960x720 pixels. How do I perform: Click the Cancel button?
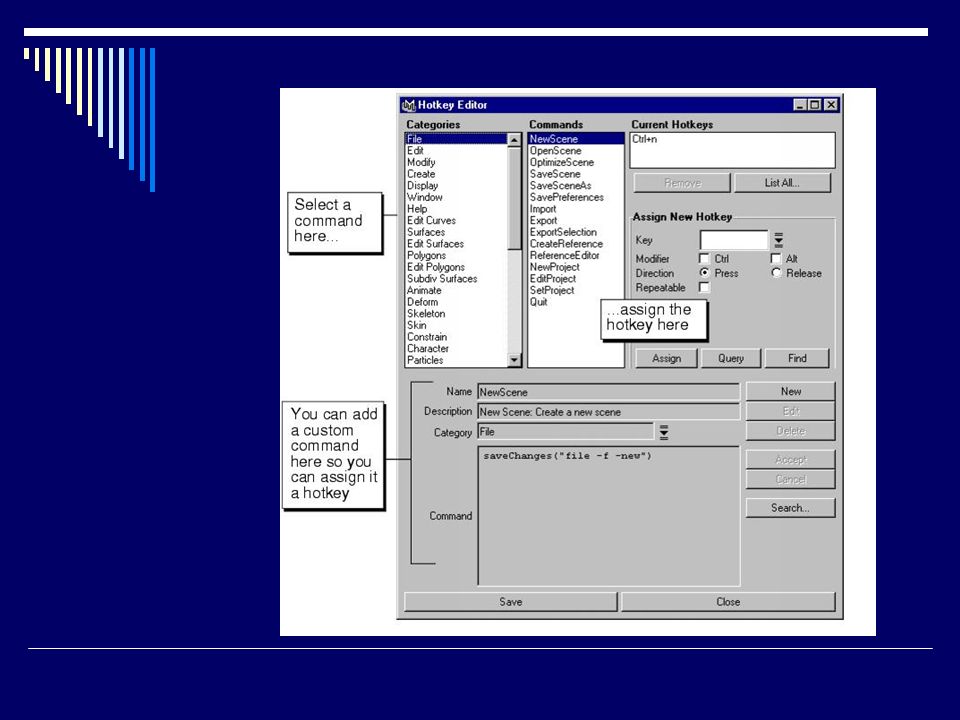[790, 479]
